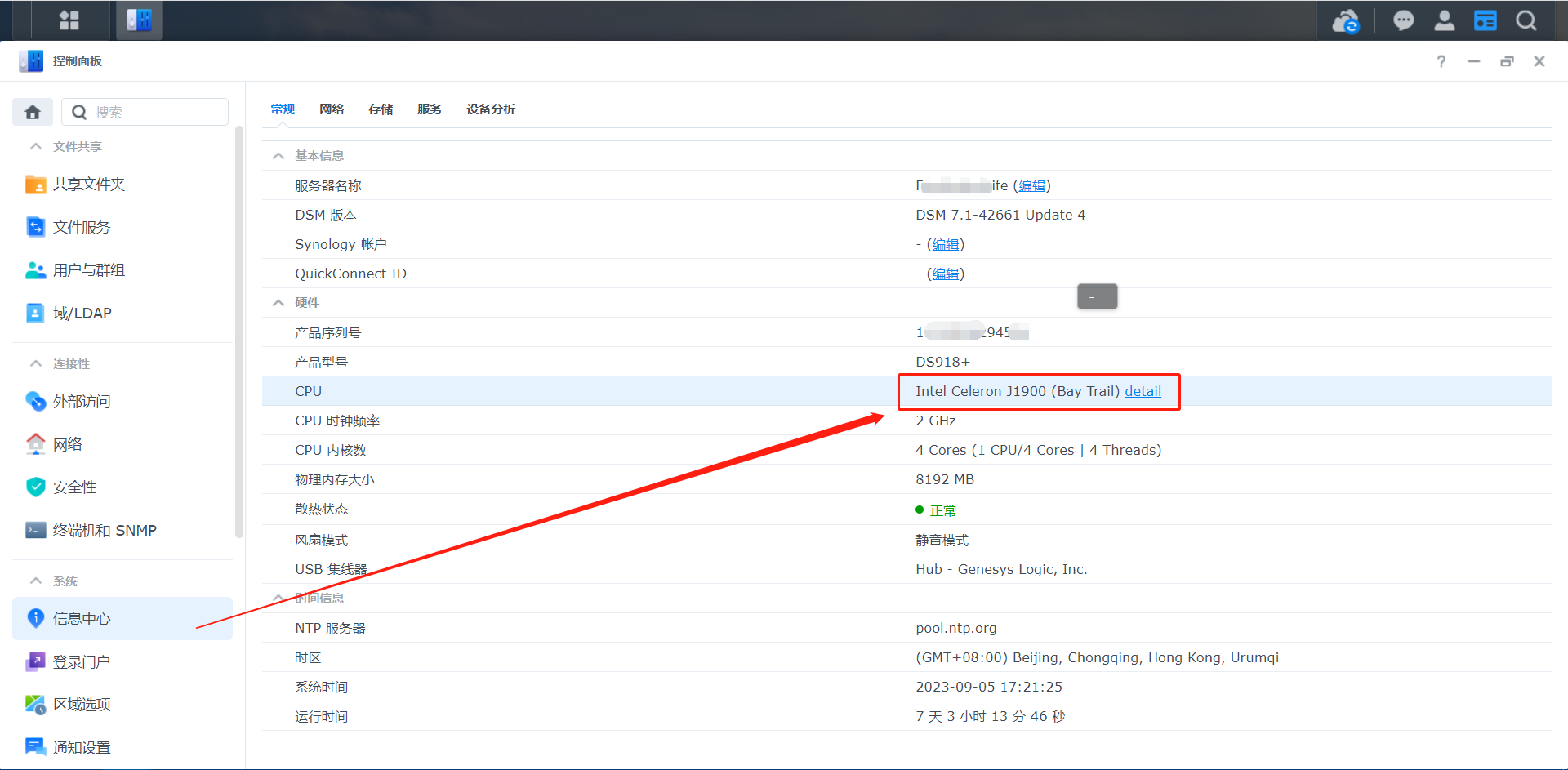Image resolution: width=1568 pixels, height=770 pixels.
Task: Click the 8192 MB memory value
Action: point(945,479)
